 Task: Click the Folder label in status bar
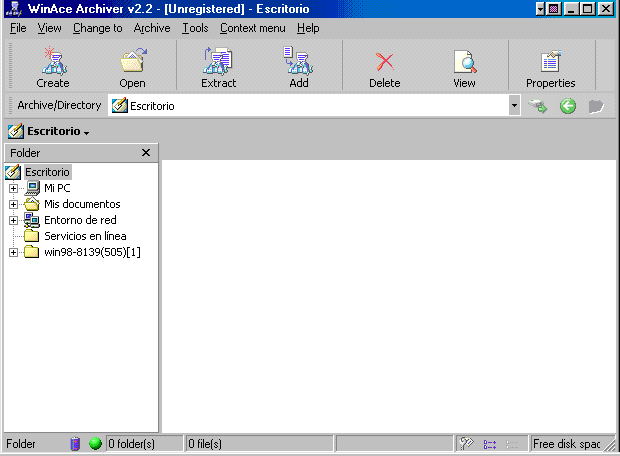(x=21, y=444)
